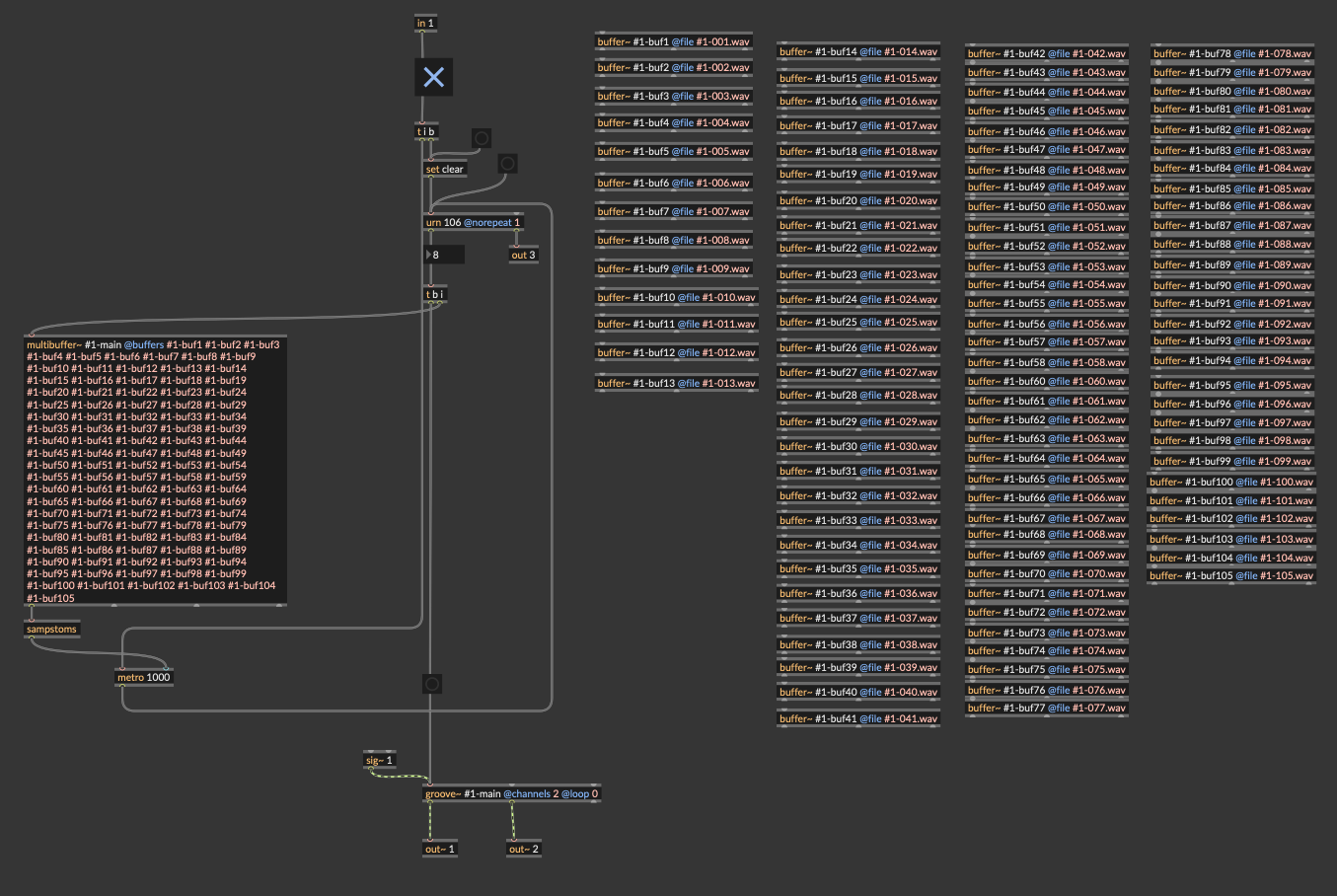Click the bang button below metro line
The width and height of the screenshot is (1337, 896).
[431, 683]
